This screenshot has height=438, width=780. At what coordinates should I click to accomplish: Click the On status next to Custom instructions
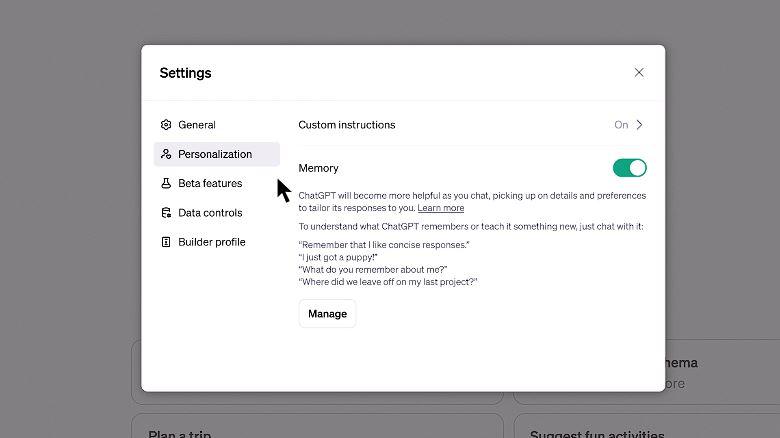[x=621, y=125]
